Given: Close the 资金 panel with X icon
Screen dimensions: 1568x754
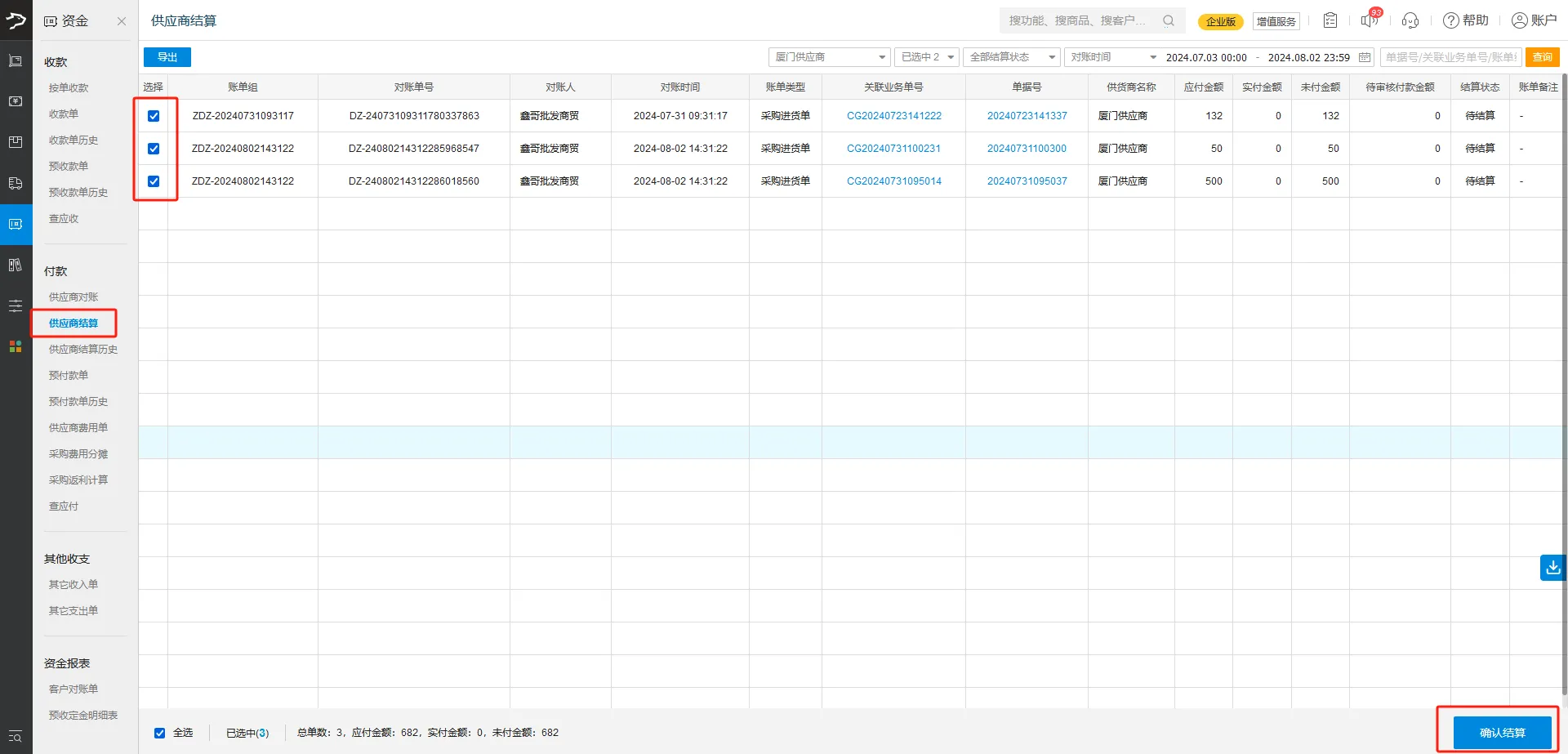Looking at the screenshot, I should click(x=122, y=21).
